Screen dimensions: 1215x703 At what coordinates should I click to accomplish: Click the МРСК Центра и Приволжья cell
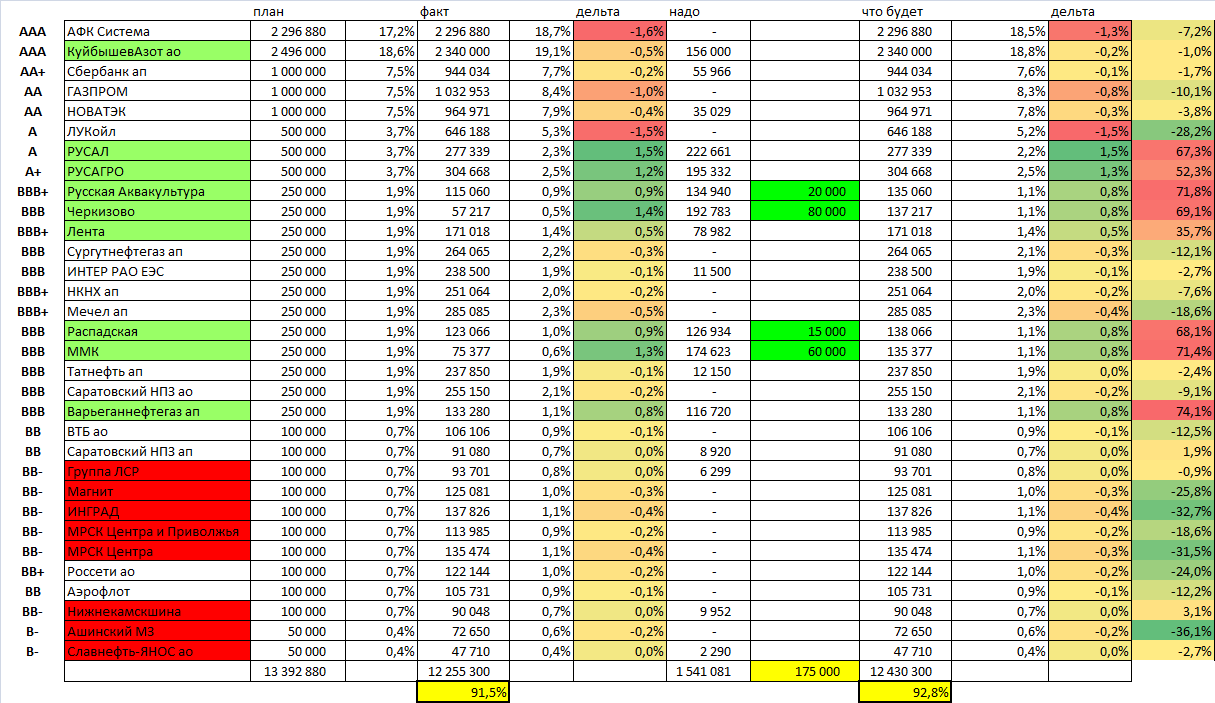[156, 531]
